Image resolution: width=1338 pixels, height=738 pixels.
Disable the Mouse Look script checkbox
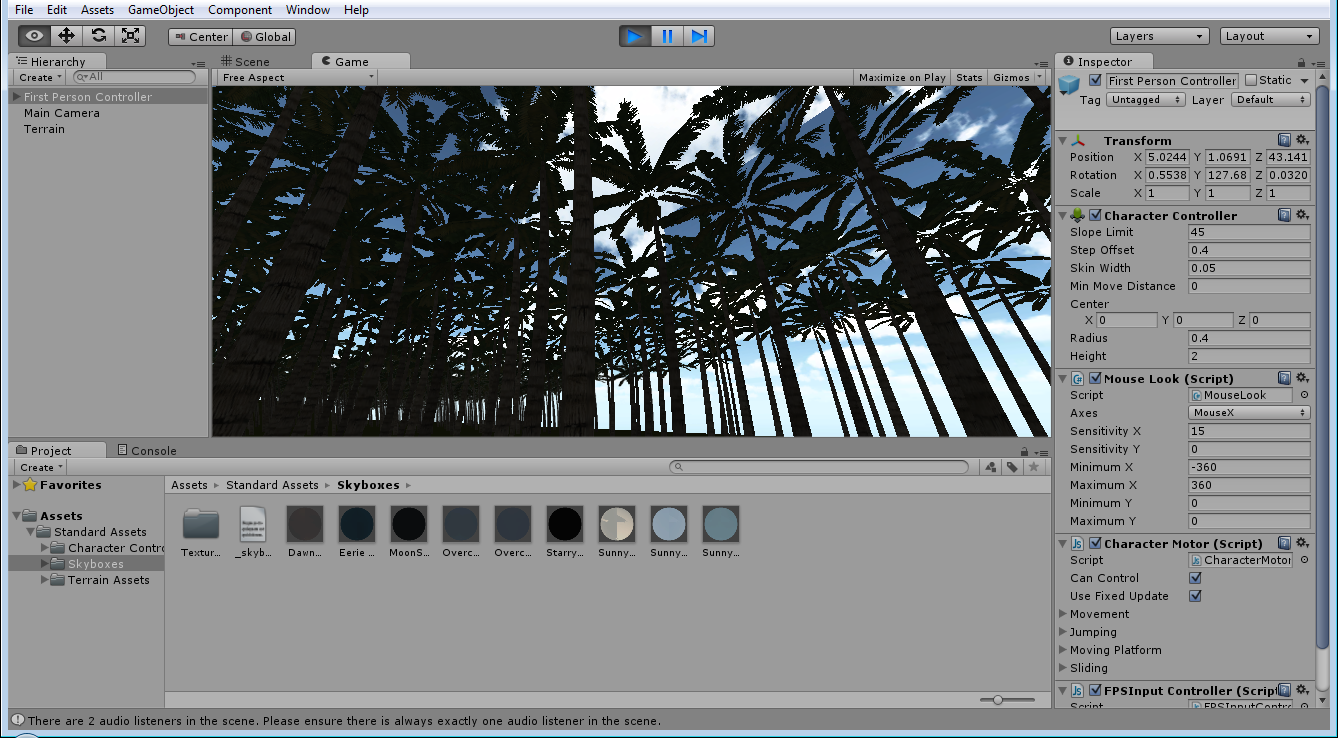tap(1095, 378)
